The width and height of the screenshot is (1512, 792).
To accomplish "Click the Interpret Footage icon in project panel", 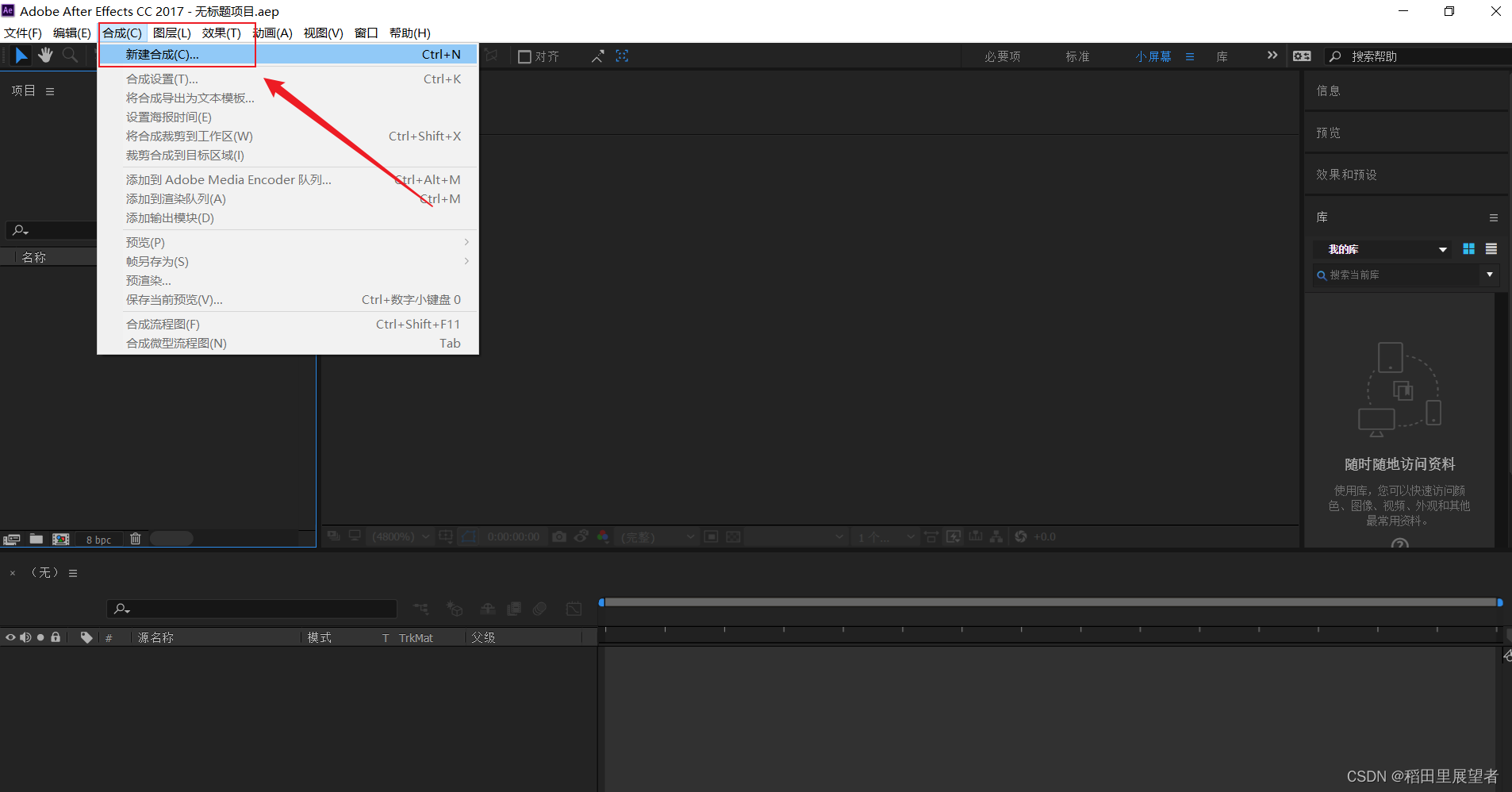I will (x=11, y=539).
